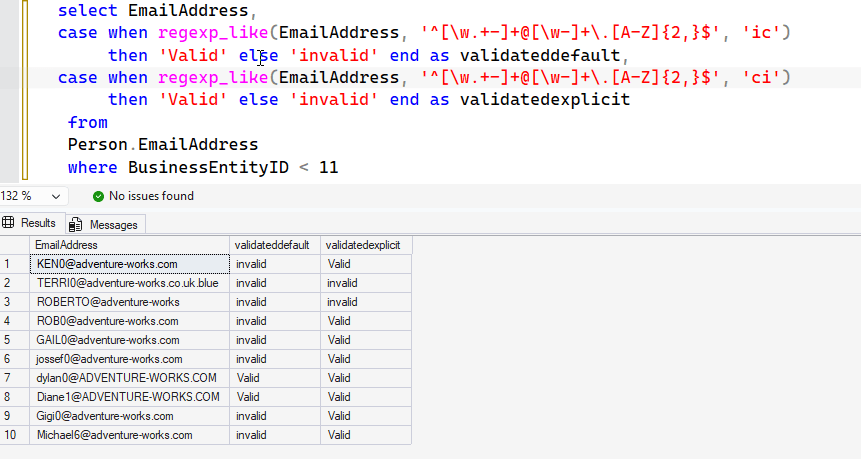The image size is (861, 459).
Task: Click the from keyword in the editor
Action: 88,122
